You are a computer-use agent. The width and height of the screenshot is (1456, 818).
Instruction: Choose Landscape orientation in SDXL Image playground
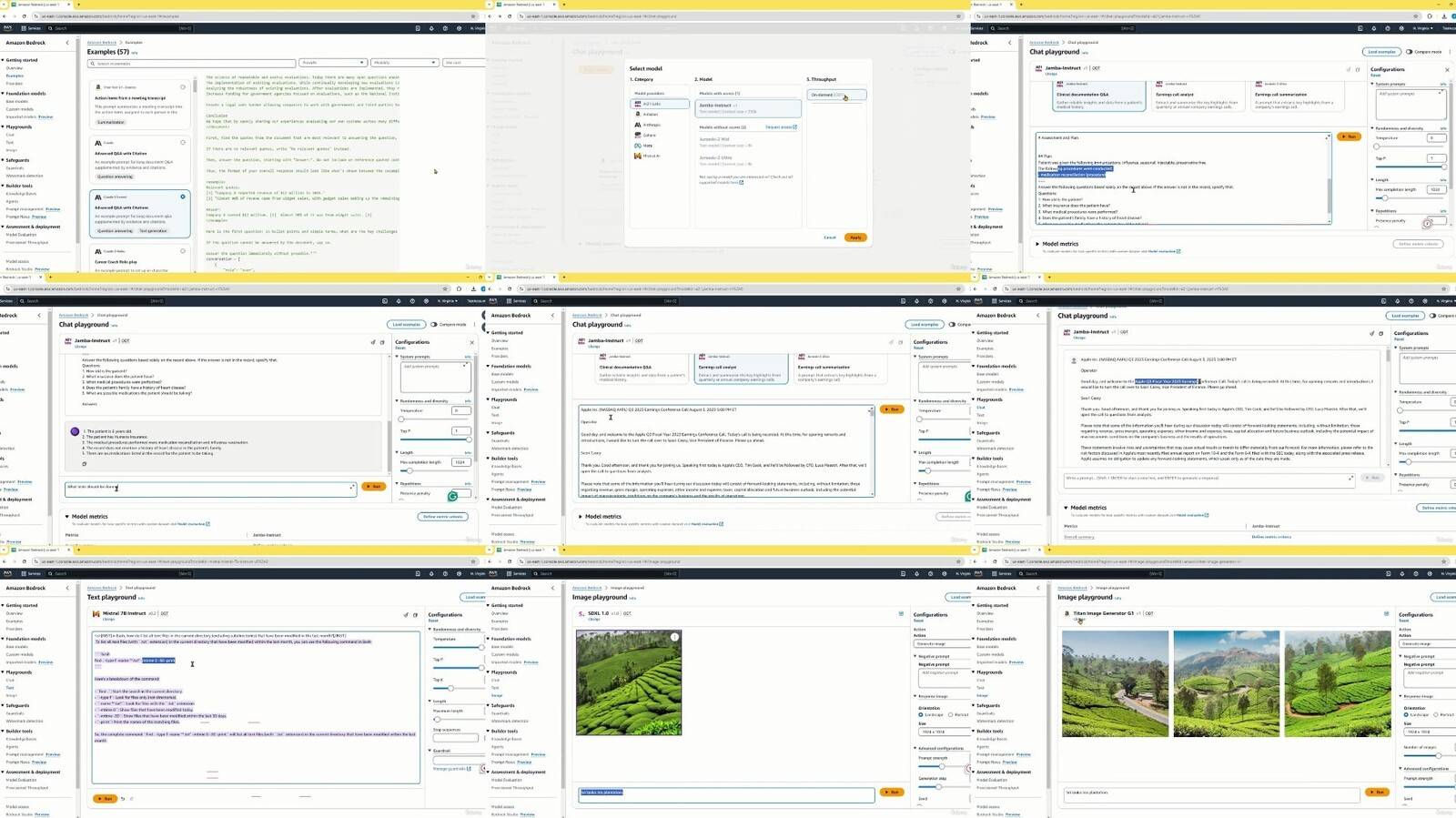(x=921, y=715)
